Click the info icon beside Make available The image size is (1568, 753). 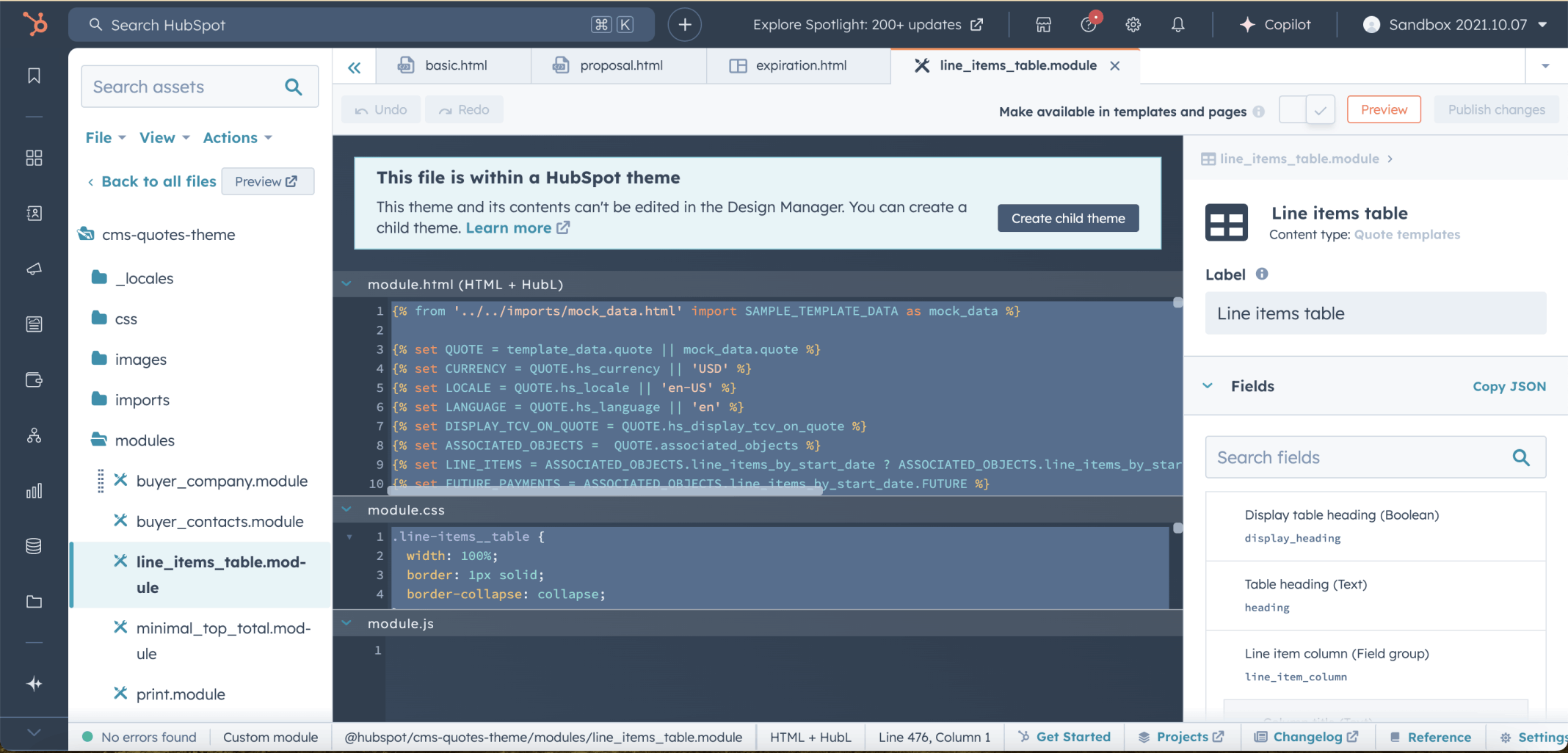(x=1259, y=112)
